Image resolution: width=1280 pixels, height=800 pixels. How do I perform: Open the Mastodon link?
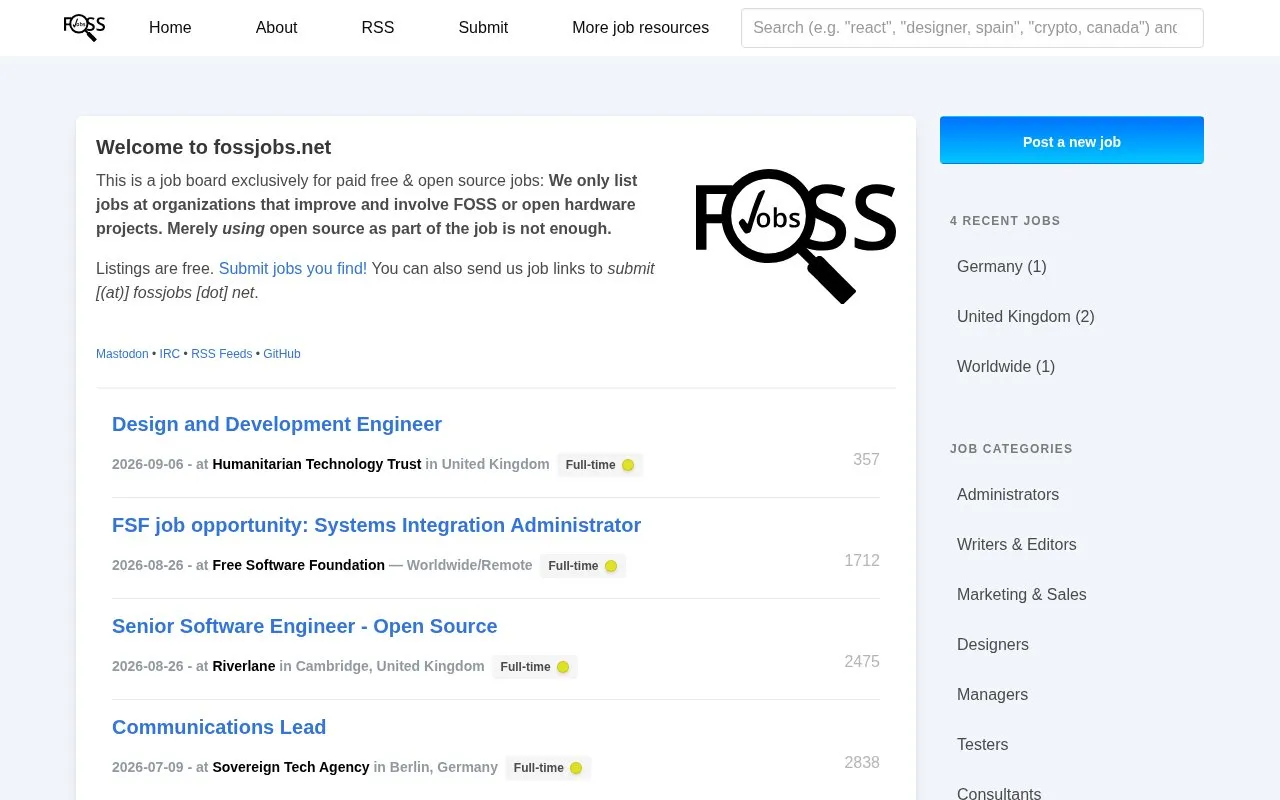pyautogui.click(x=122, y=354)
